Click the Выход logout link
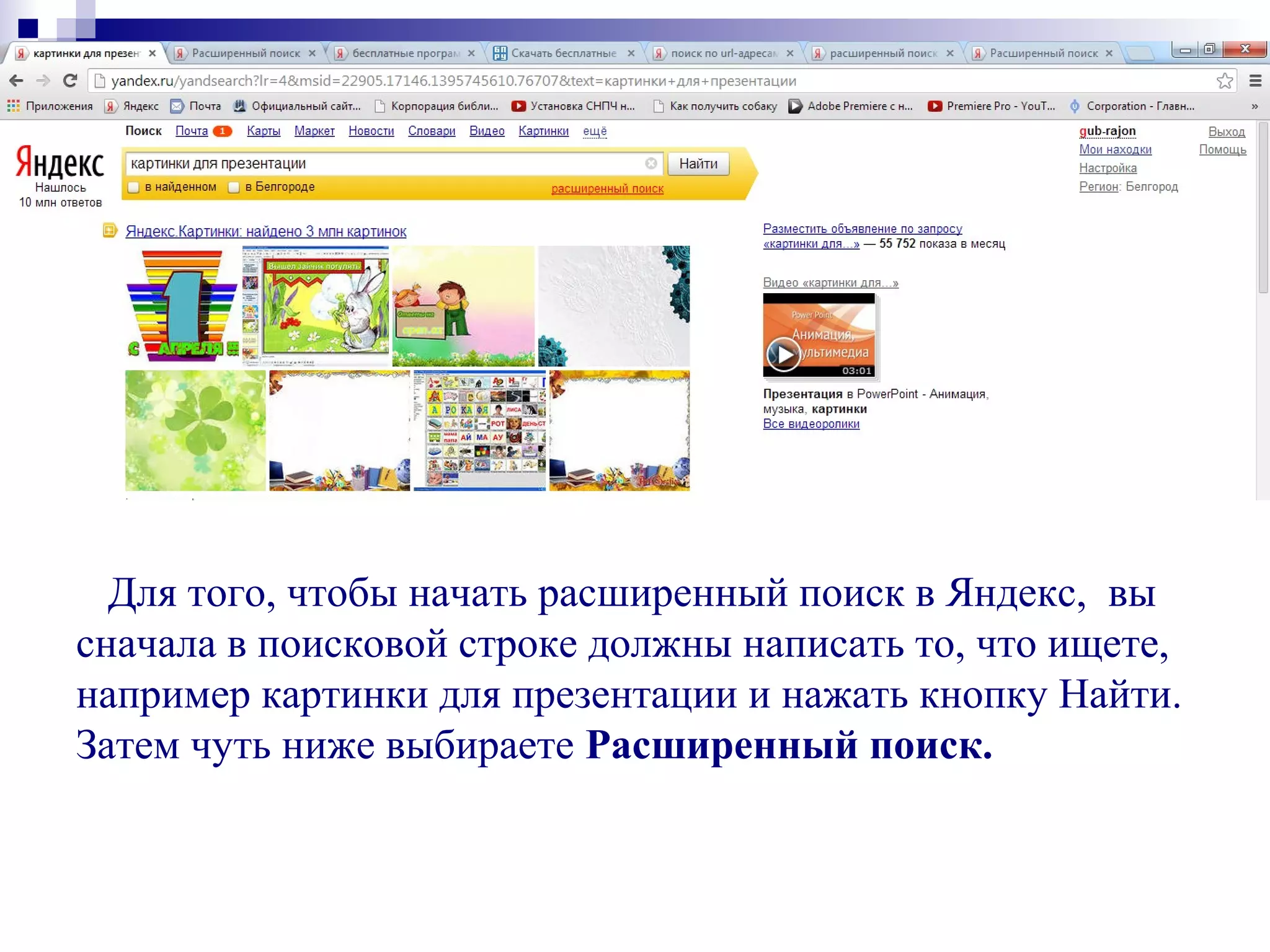Image resolution: width=1270 pixels, height=952 pixels. click(1227, 131)
